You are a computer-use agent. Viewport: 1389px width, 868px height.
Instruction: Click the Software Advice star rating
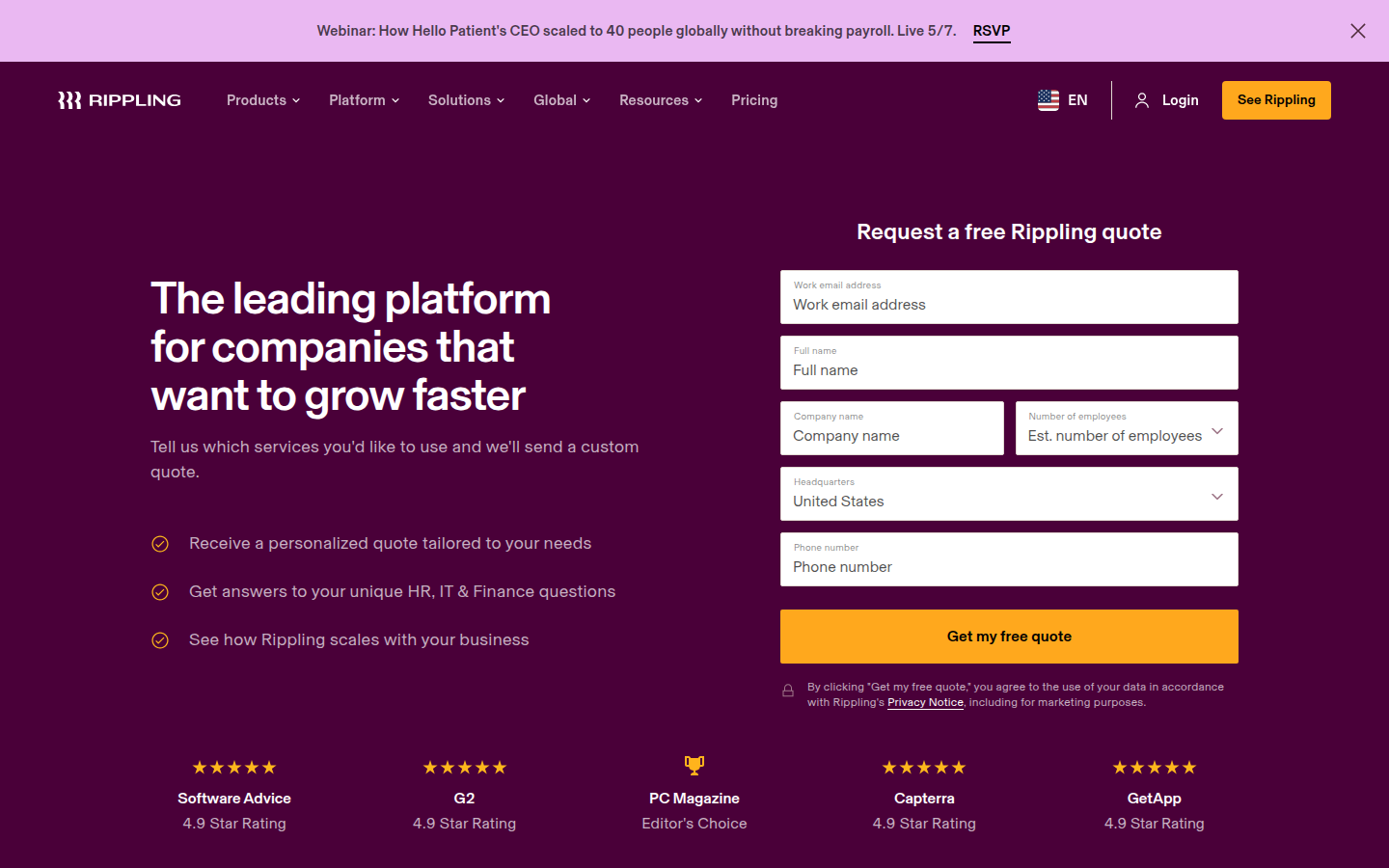tap(234, 768)
